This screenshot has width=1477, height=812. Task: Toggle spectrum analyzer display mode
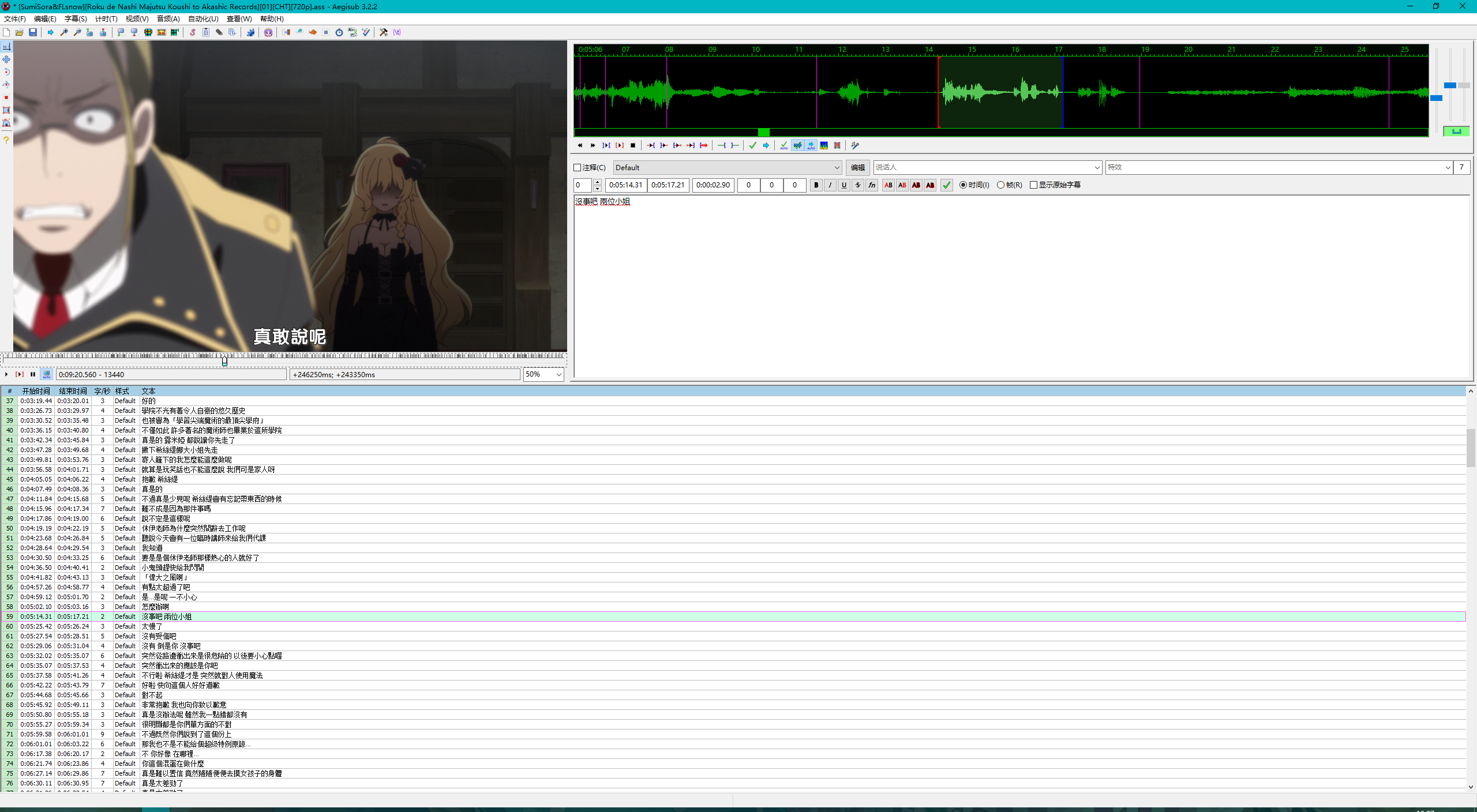coord(824,145)
